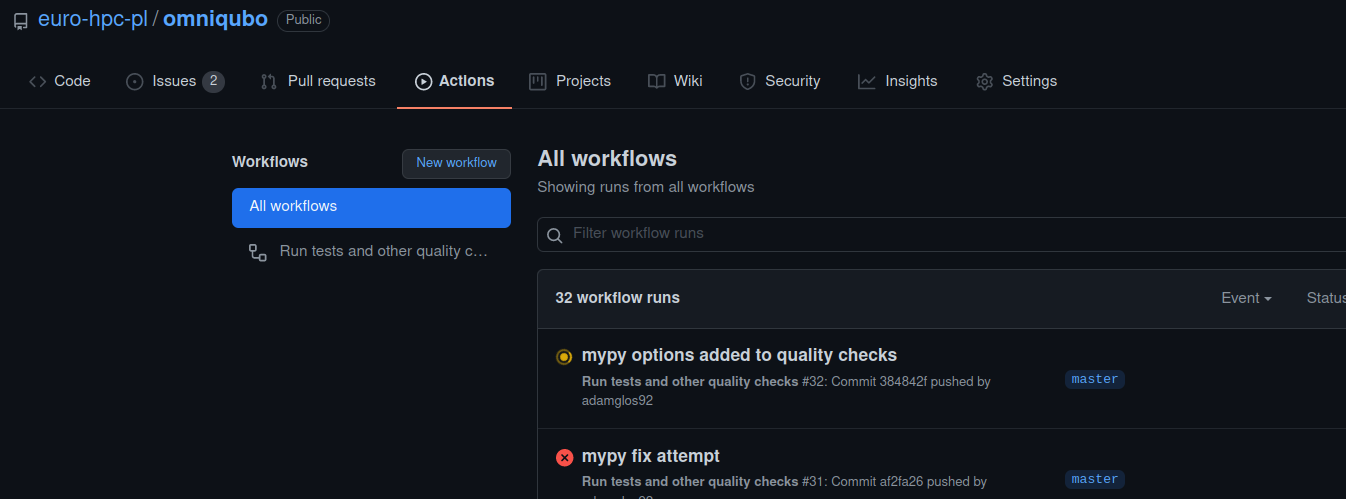
Task: Open the euro-hpc-pl organization link
Action: point(93,19)
